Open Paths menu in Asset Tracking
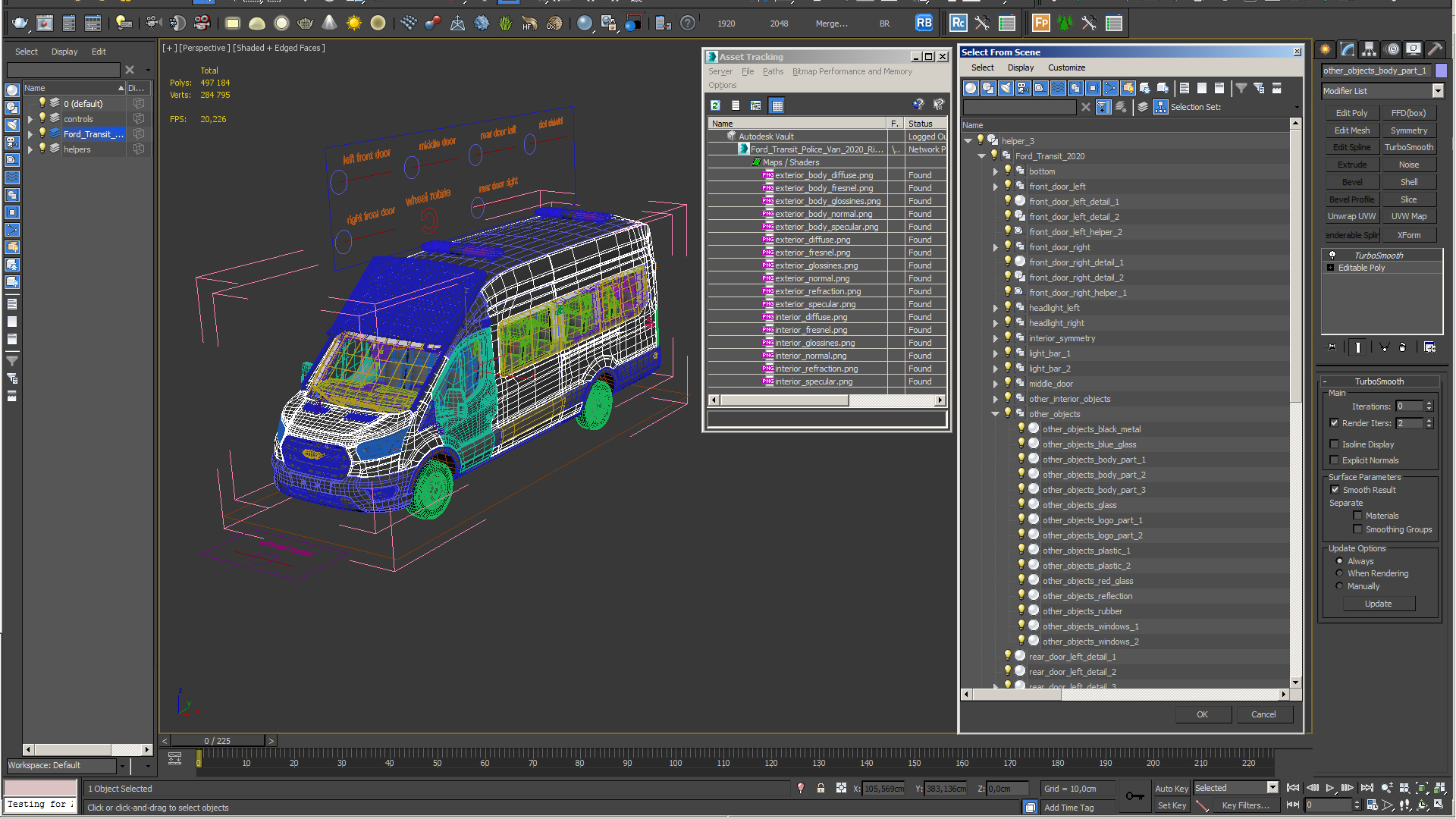This screenshot has width=1456, height=819. click(773, 71)
